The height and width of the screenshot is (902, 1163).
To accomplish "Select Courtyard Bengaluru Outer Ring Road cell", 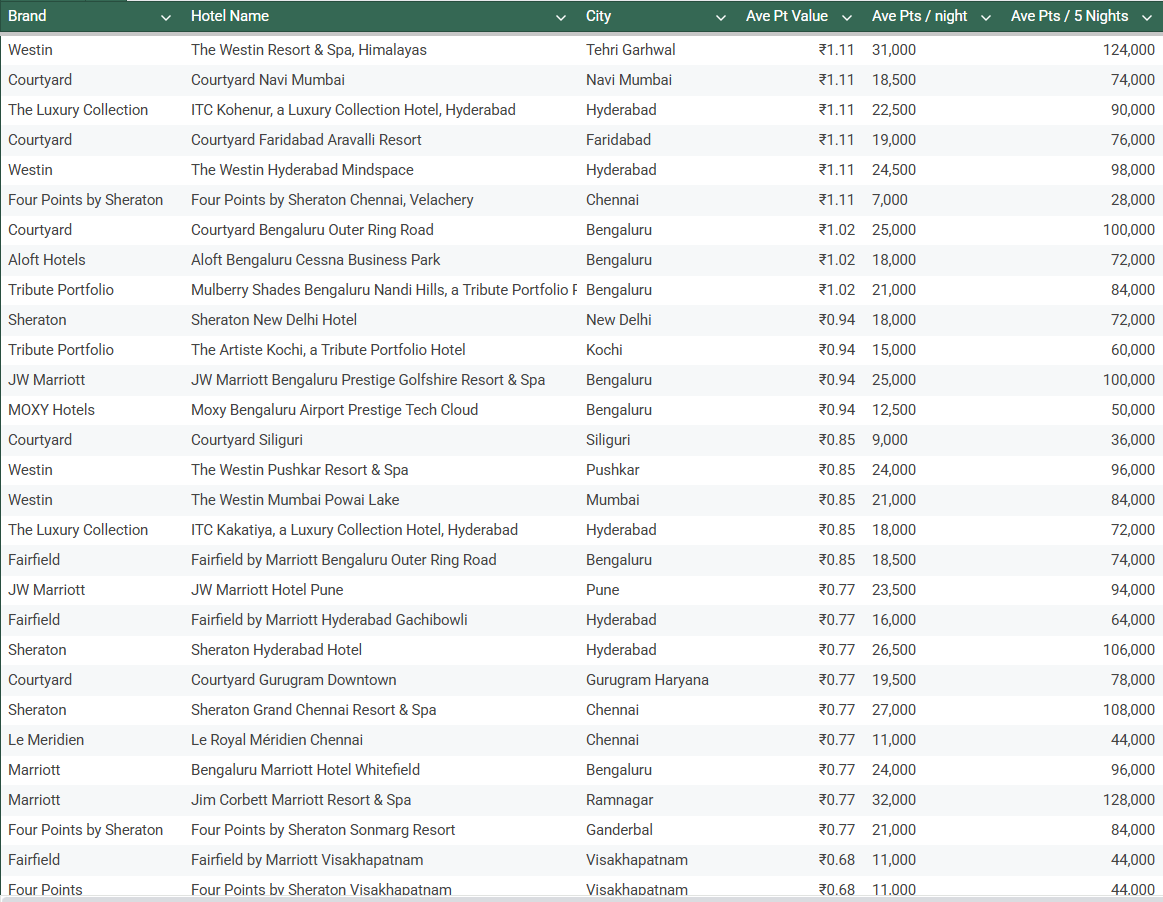I will 312,230.
